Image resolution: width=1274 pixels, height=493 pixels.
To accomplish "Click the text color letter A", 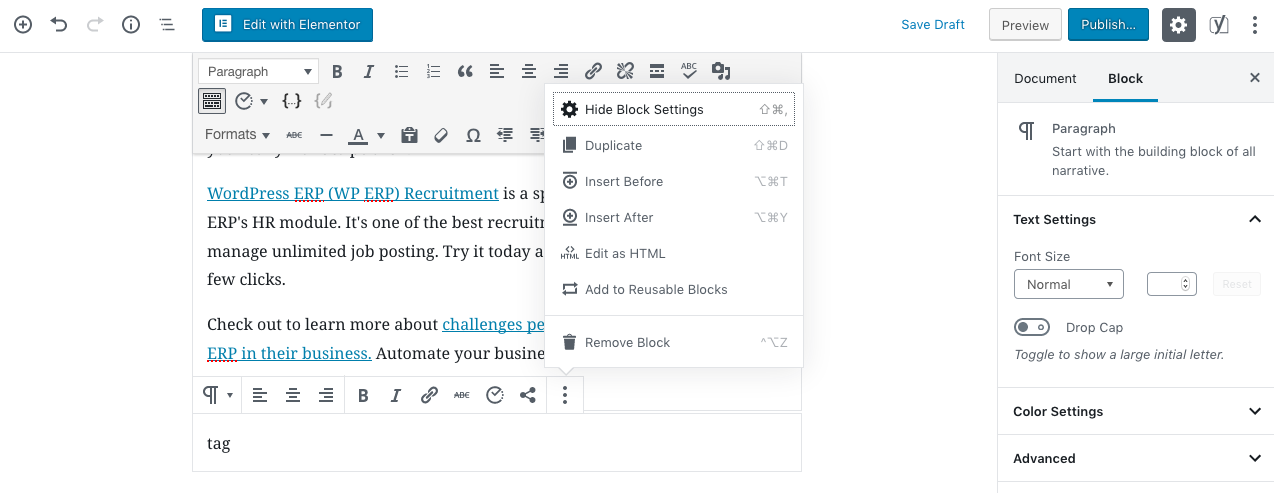I will (x=357, y=134).
